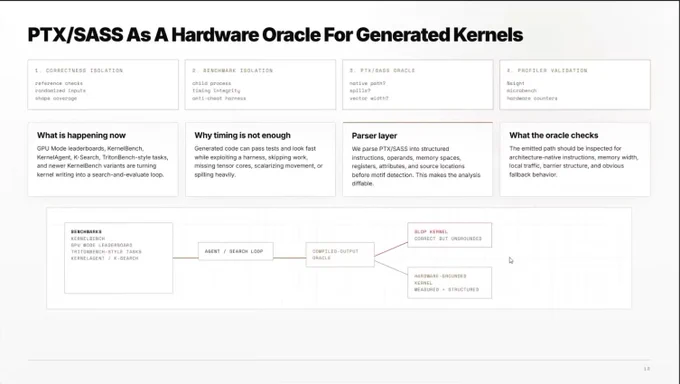Click the "TRITONBENCH-STYLE TASKS" diagram line
This screenshot has height=384, width=680.
pyautogui.click(x=106, y=252)
